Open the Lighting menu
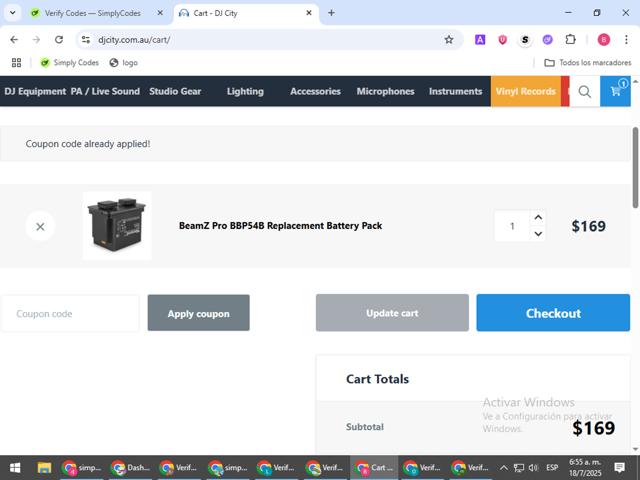This screenshot has width=640, height=480. (x=245, y=91)
